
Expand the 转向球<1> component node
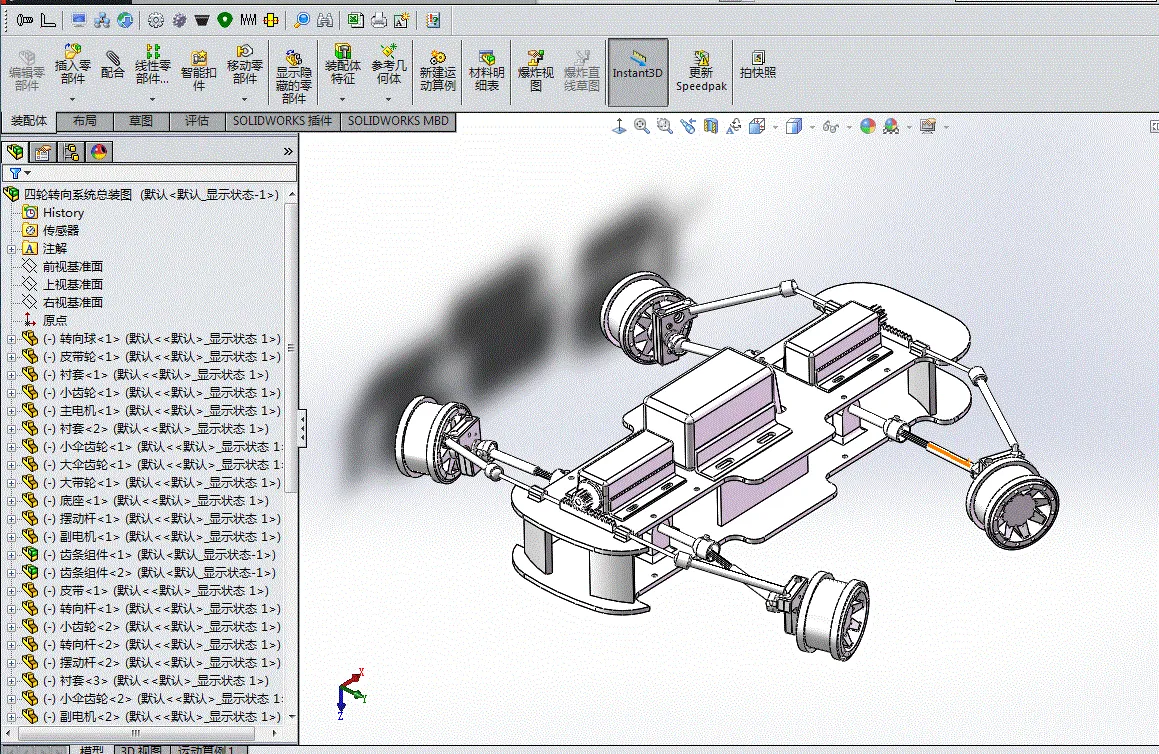point(11,339)
